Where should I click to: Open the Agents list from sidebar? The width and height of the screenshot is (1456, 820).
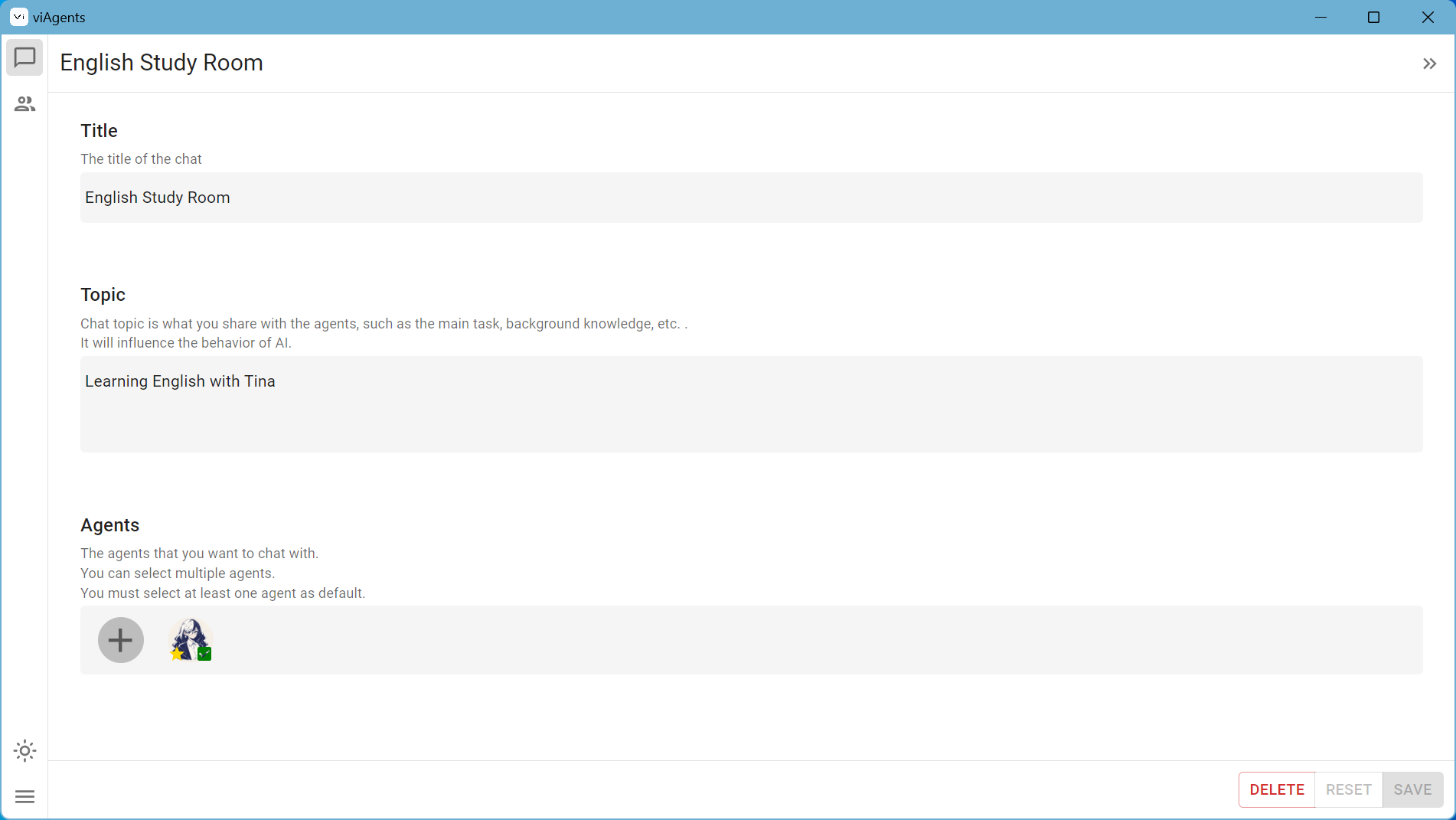click(x=24, y=104)
